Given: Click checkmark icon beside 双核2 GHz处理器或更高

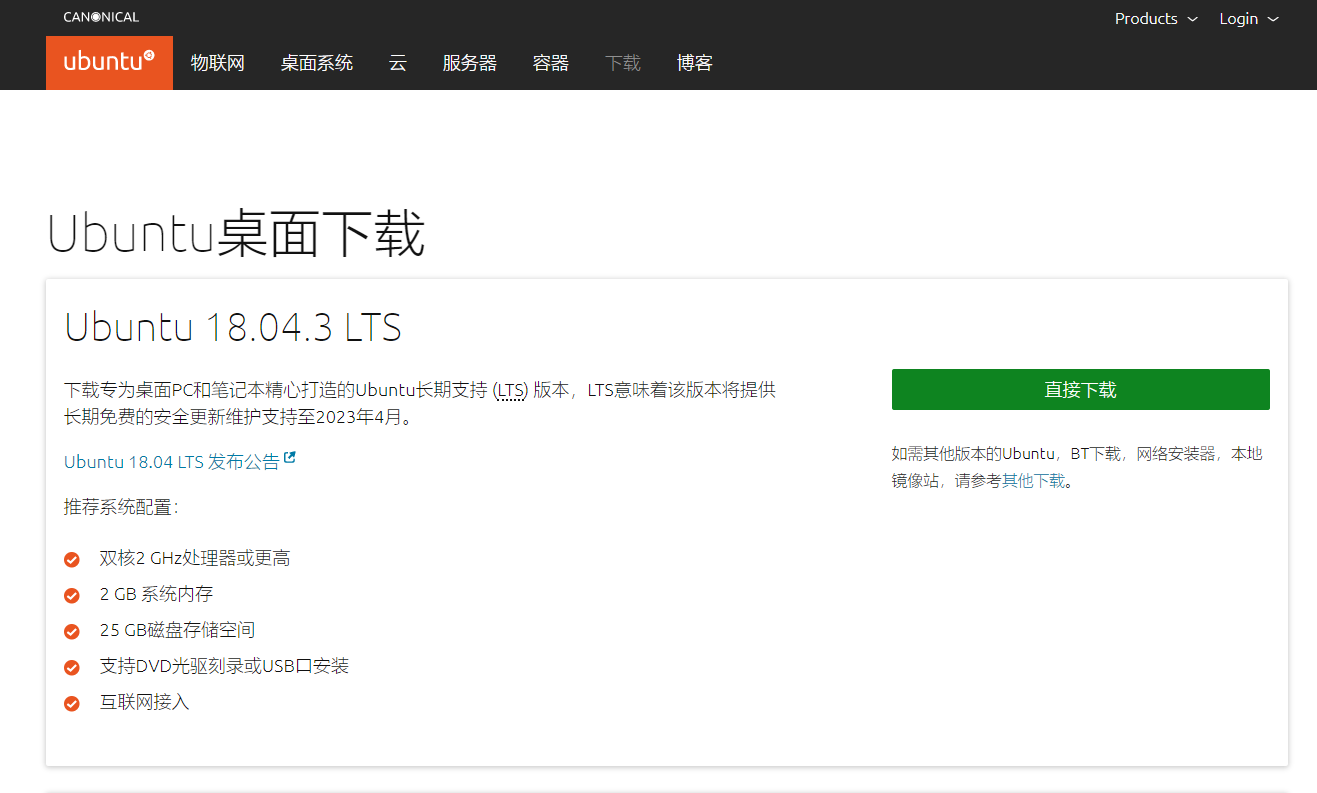Looking at the screenshot, I should (72, 559).
